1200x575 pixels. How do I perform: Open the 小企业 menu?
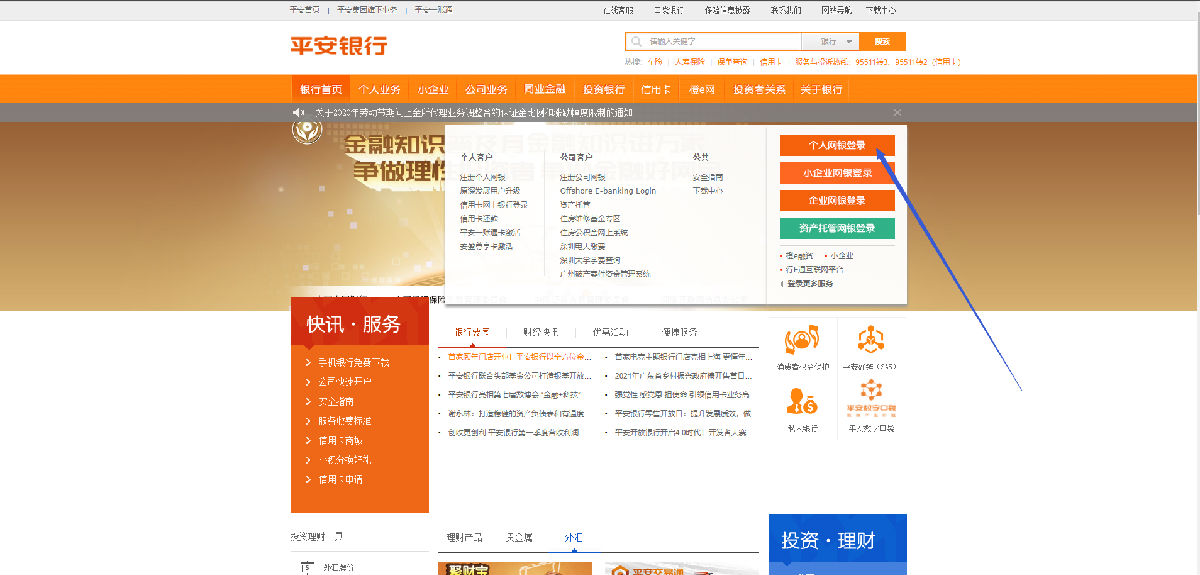(x=433, y=89)
